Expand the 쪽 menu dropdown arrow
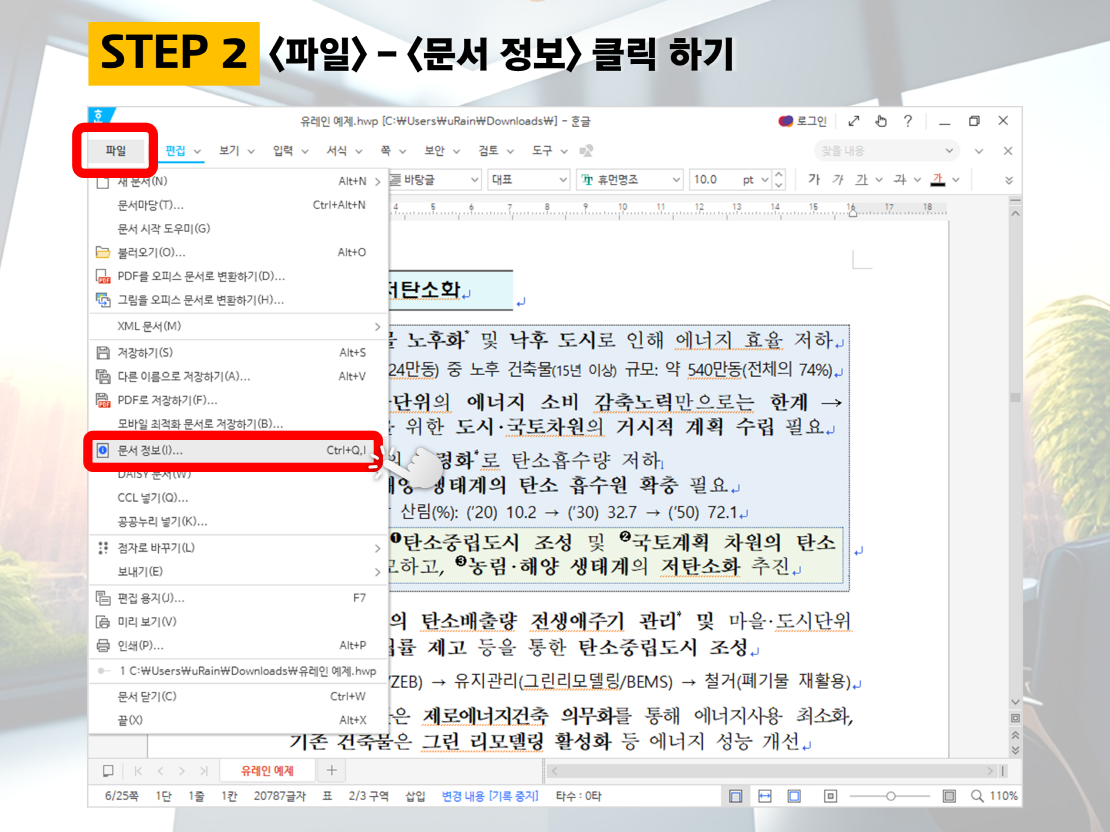 click(402, 152)
